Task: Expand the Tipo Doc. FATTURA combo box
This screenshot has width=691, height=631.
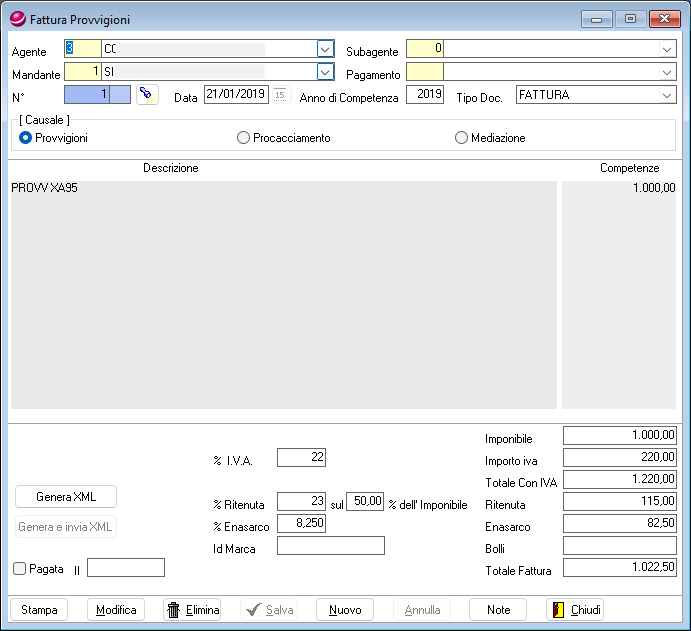Action: (667, 95)
